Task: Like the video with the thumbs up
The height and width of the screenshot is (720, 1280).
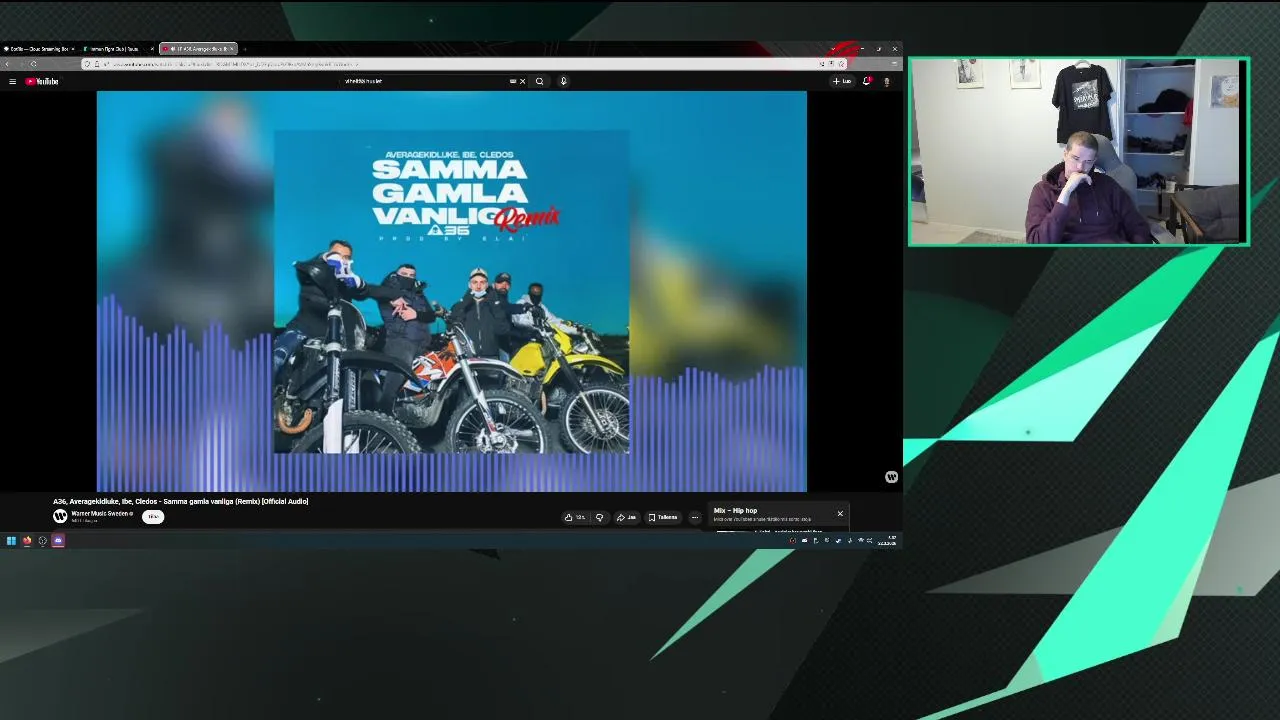Action: (574, 517)
